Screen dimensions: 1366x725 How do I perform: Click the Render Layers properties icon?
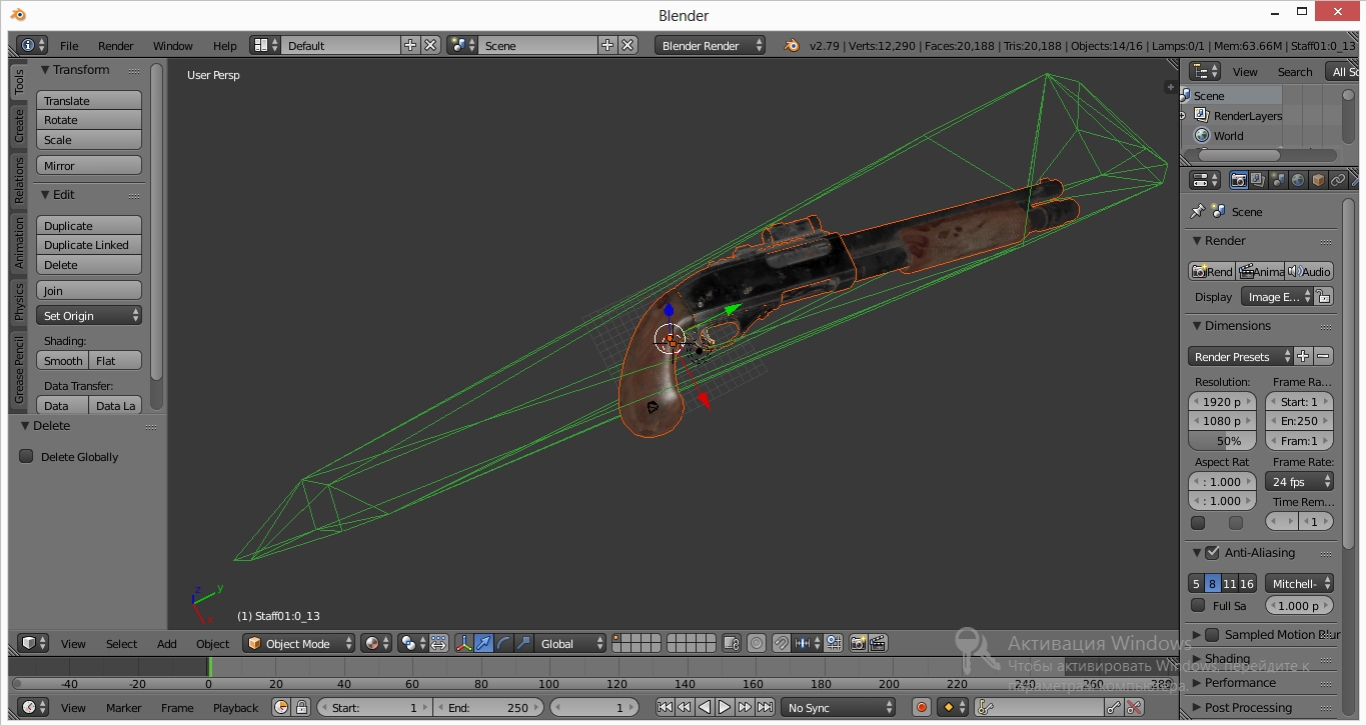point(1258,180)
